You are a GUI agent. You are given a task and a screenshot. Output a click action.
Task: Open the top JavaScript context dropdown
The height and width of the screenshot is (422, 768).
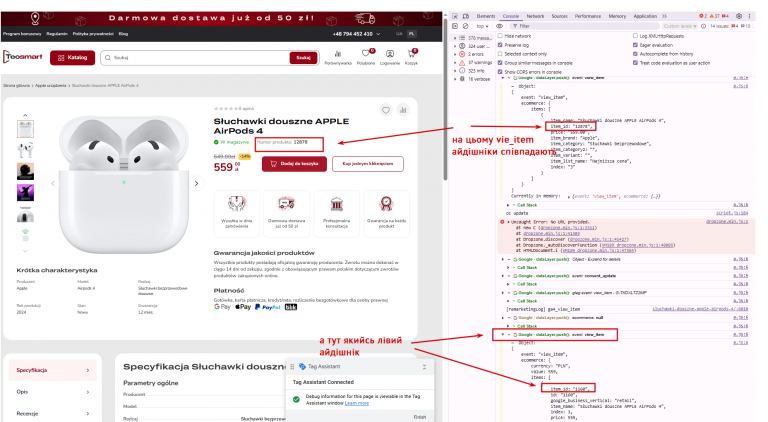[482, 26]
